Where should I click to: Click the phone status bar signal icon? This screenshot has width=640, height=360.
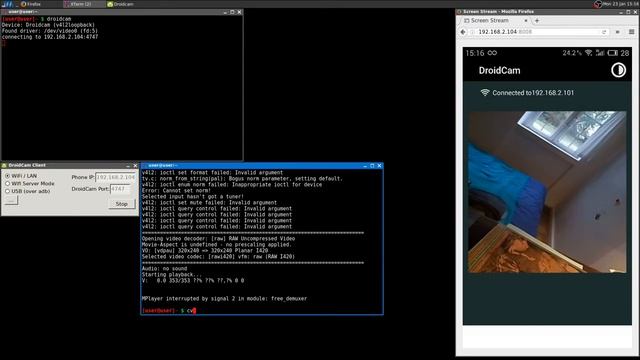pos(600,53)
